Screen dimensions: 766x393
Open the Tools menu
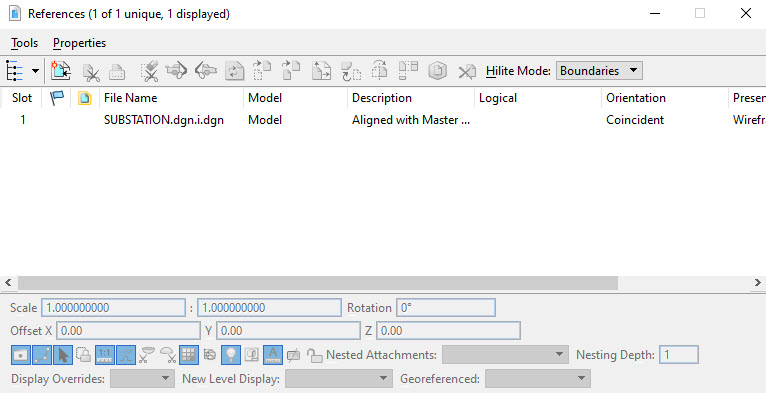click(x=24, y=43)
